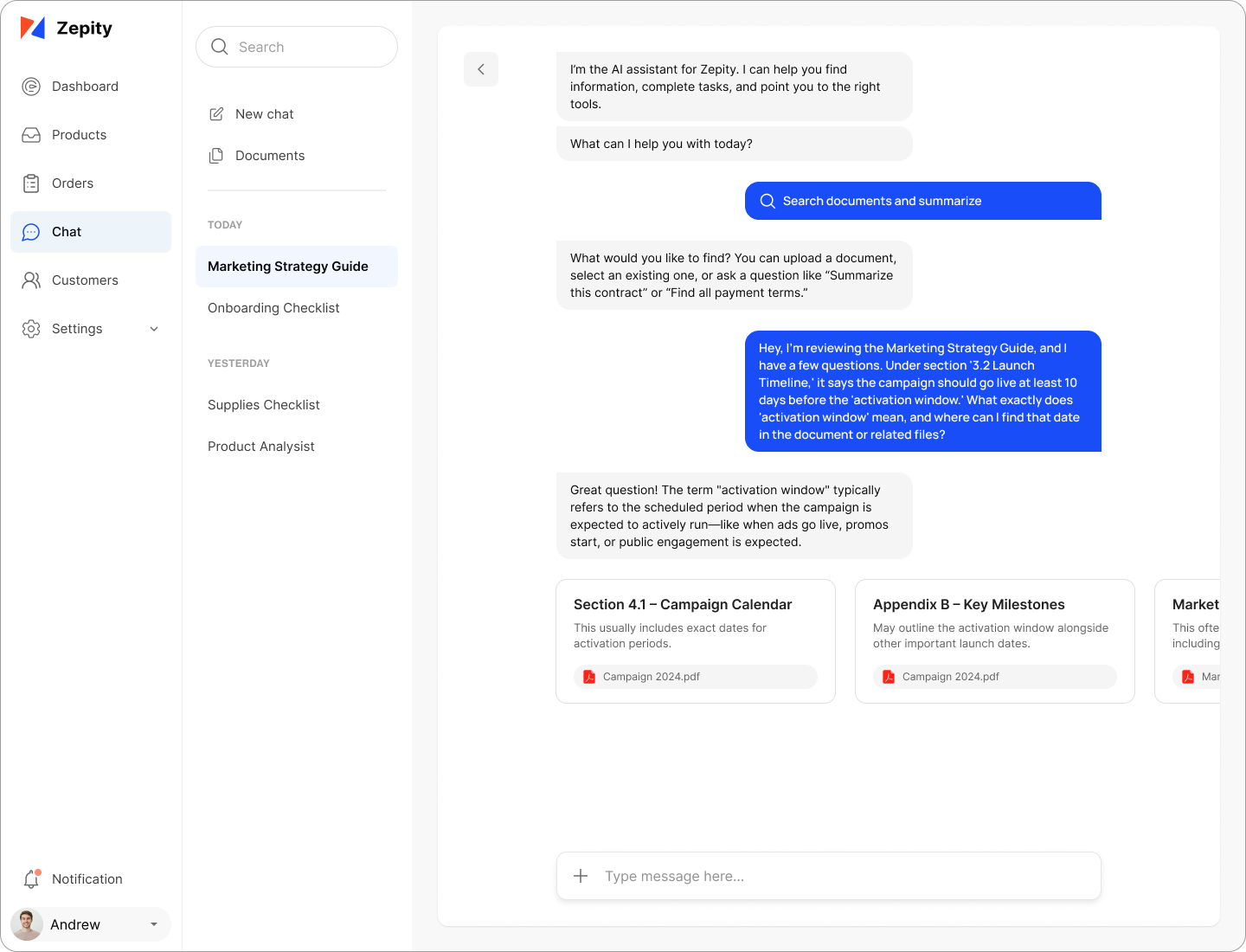
Task: Click the plus attachment icon in message box
Action: click(x=581, y=876)
